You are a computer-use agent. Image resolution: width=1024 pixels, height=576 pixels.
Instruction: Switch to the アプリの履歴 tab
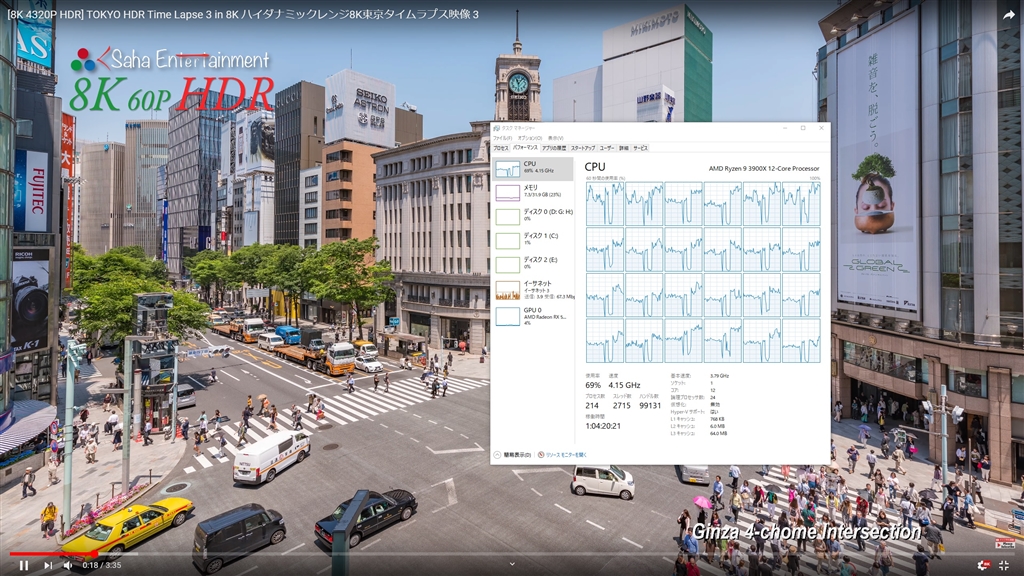pyautogui.click(x=554, y=148)
